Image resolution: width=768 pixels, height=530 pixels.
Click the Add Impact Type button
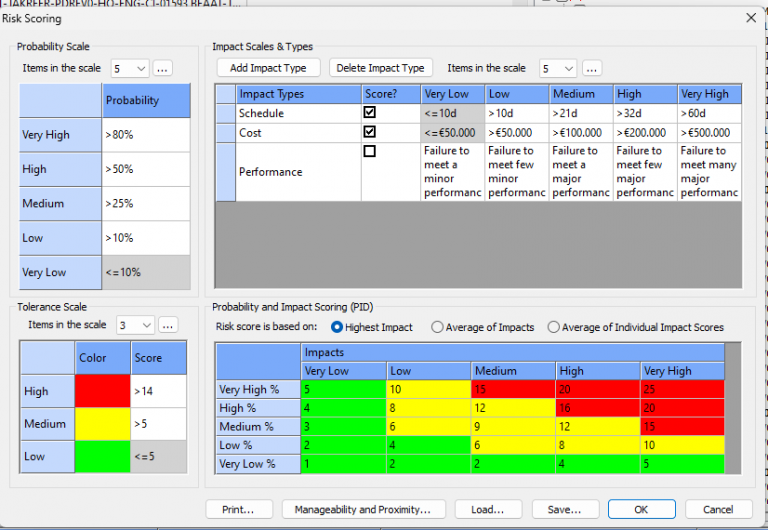pyautogui.click(x=268, y=68)
